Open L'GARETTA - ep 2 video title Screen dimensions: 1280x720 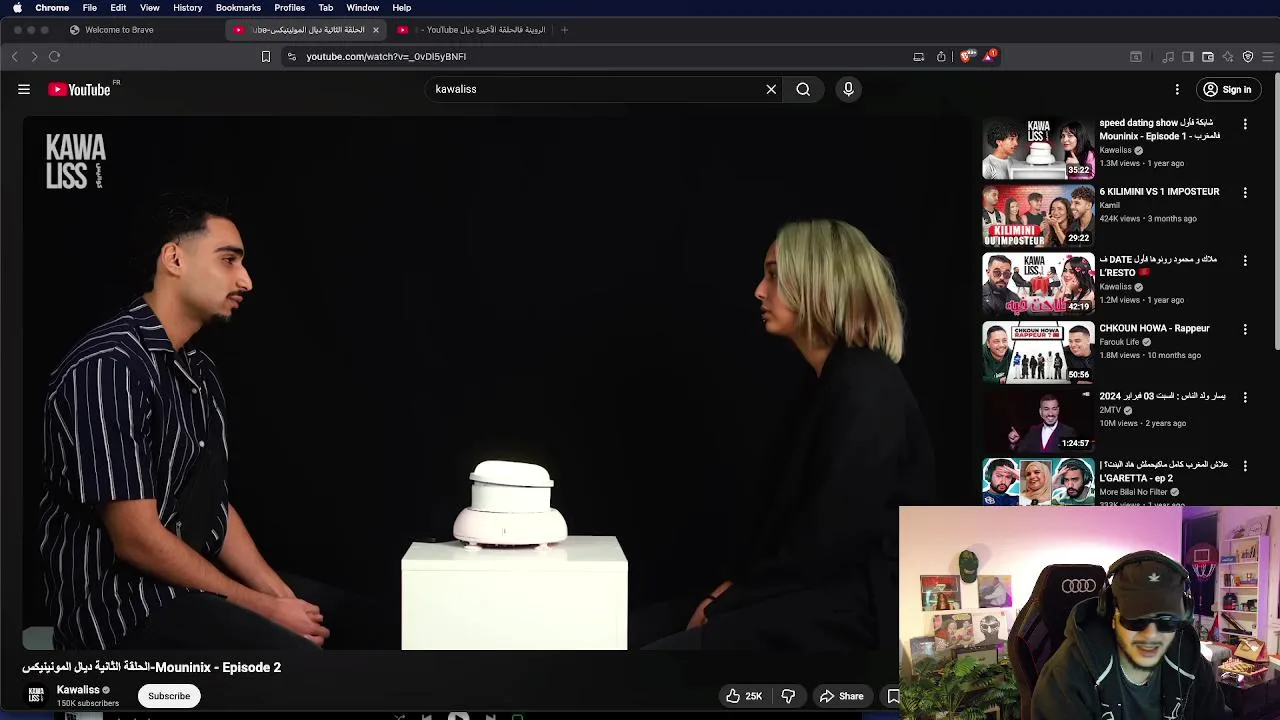pyautogui.click(x=1163, y=471)
